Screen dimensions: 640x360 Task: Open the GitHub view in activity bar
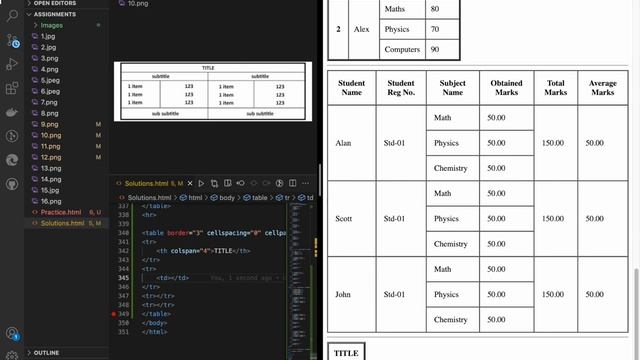pyautogui.click(x=12, y=184)
